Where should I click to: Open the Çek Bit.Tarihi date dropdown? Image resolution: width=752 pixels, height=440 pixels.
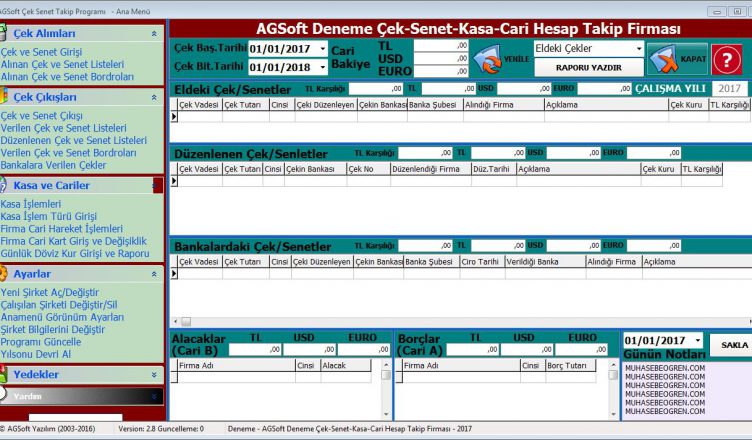pos(323,67)
